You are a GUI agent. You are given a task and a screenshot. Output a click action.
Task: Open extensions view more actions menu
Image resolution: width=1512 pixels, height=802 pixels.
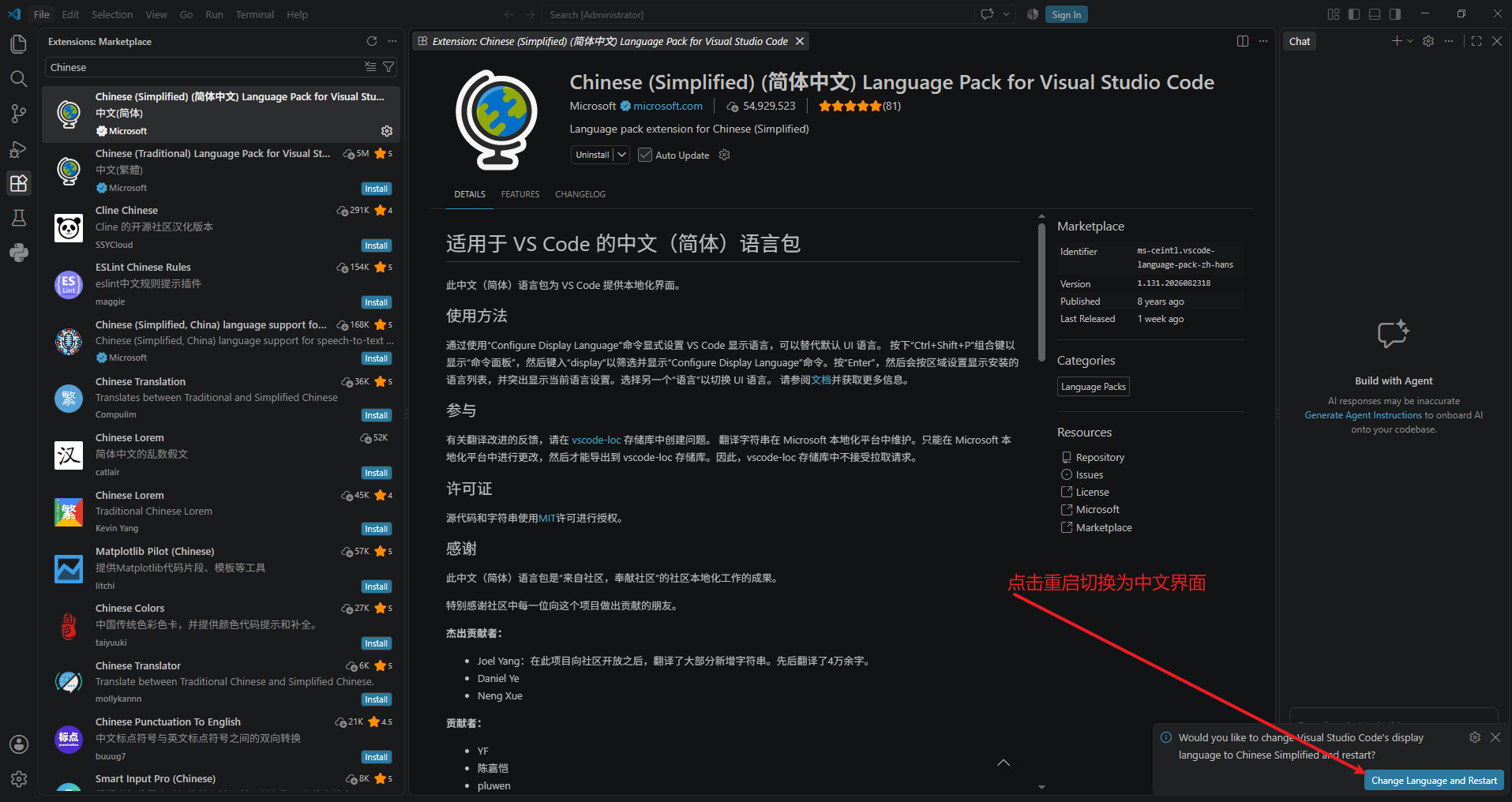(392, 41)
